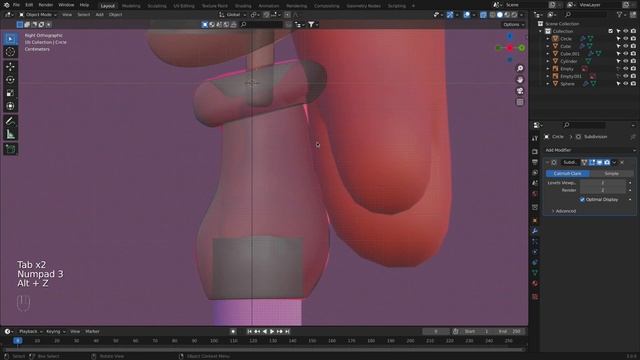Open the Object properties tab icon
The height and width of the screenshot is (360, 640).
535,220
